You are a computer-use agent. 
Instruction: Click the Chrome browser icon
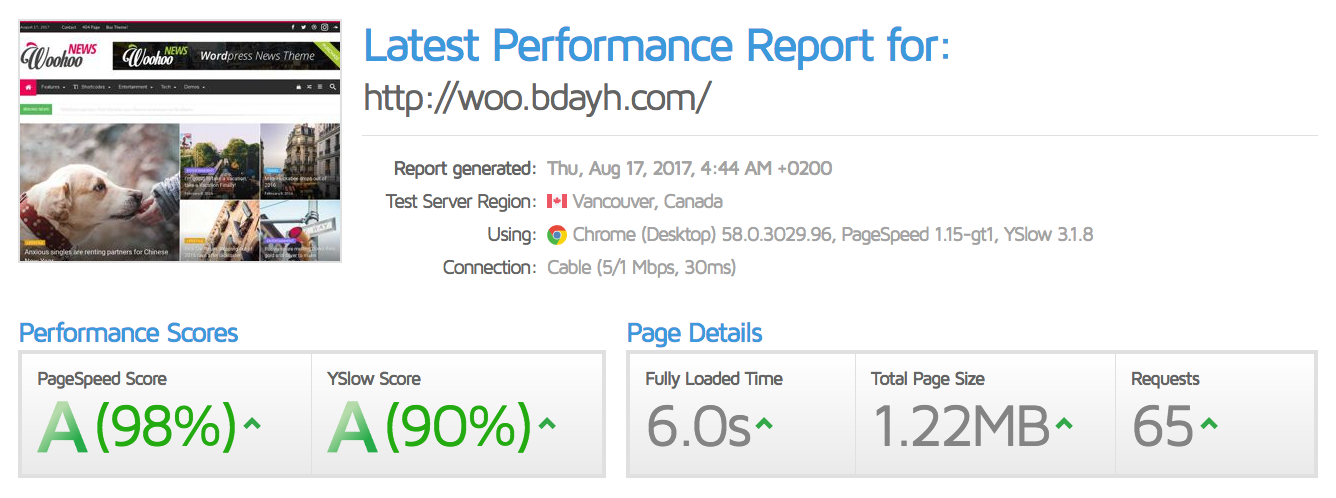pyautogui.click(x=557, y=235)
